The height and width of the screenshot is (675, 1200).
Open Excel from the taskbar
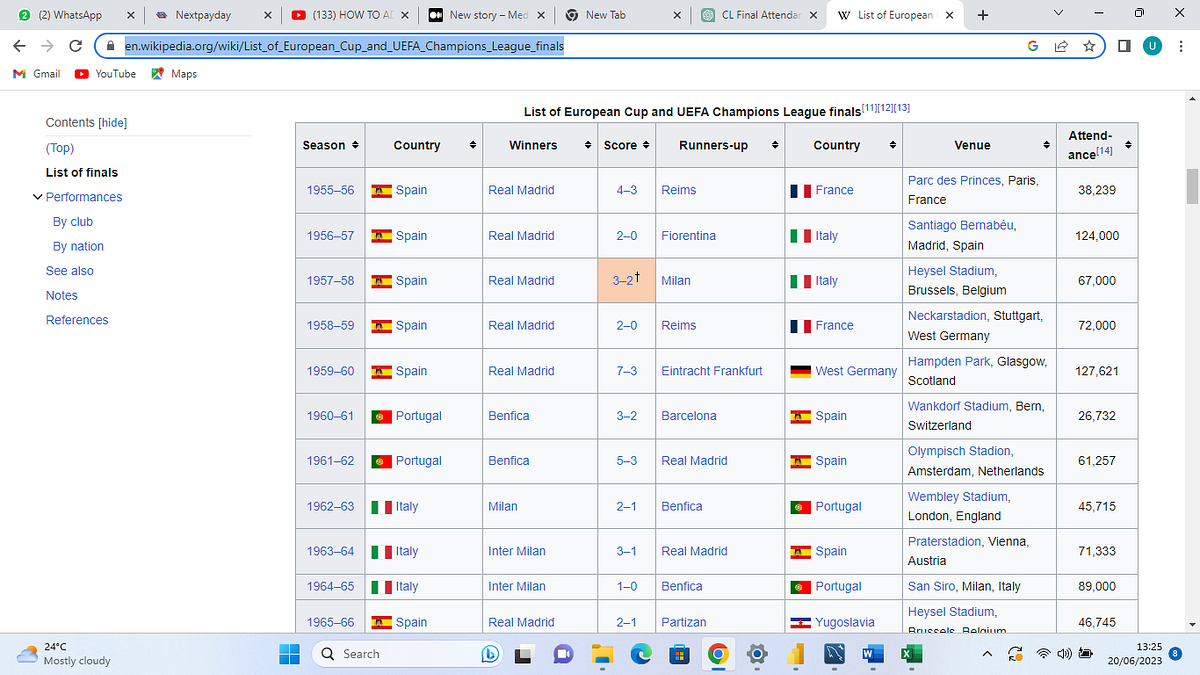pos(911,654)
